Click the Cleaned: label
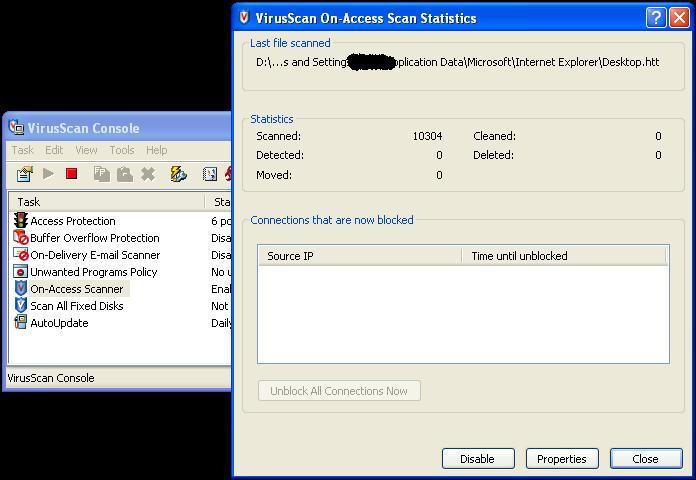This screenshot has height=480, width=696. (494, 136)
